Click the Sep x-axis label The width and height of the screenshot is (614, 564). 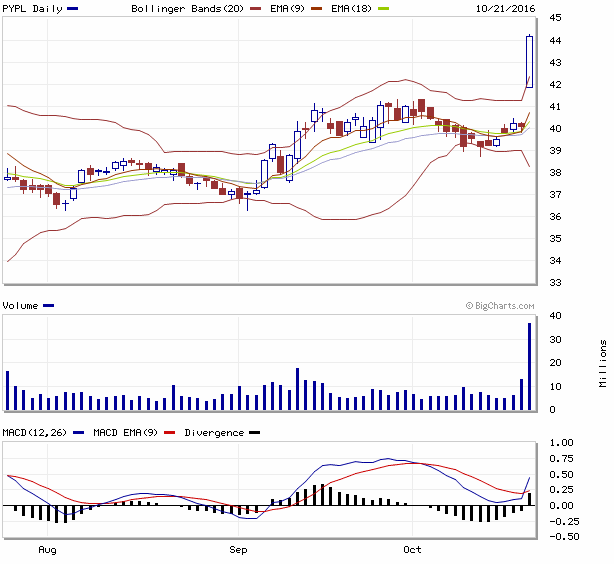[x=238, y=550]
